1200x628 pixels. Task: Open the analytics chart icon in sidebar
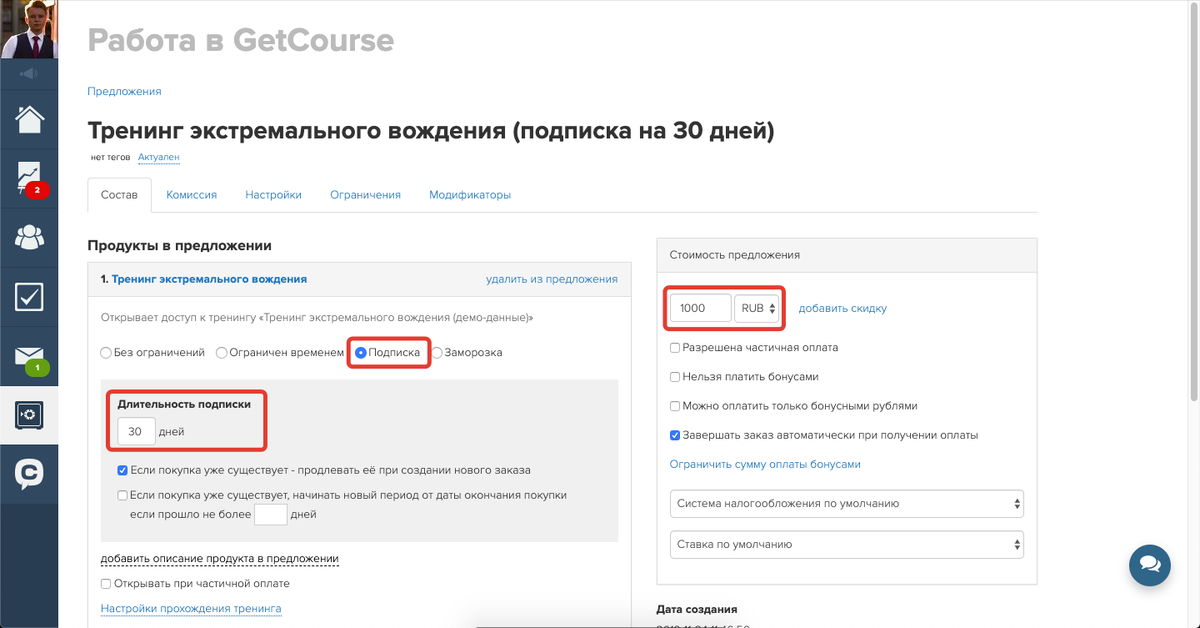click(x=29, y=178)
